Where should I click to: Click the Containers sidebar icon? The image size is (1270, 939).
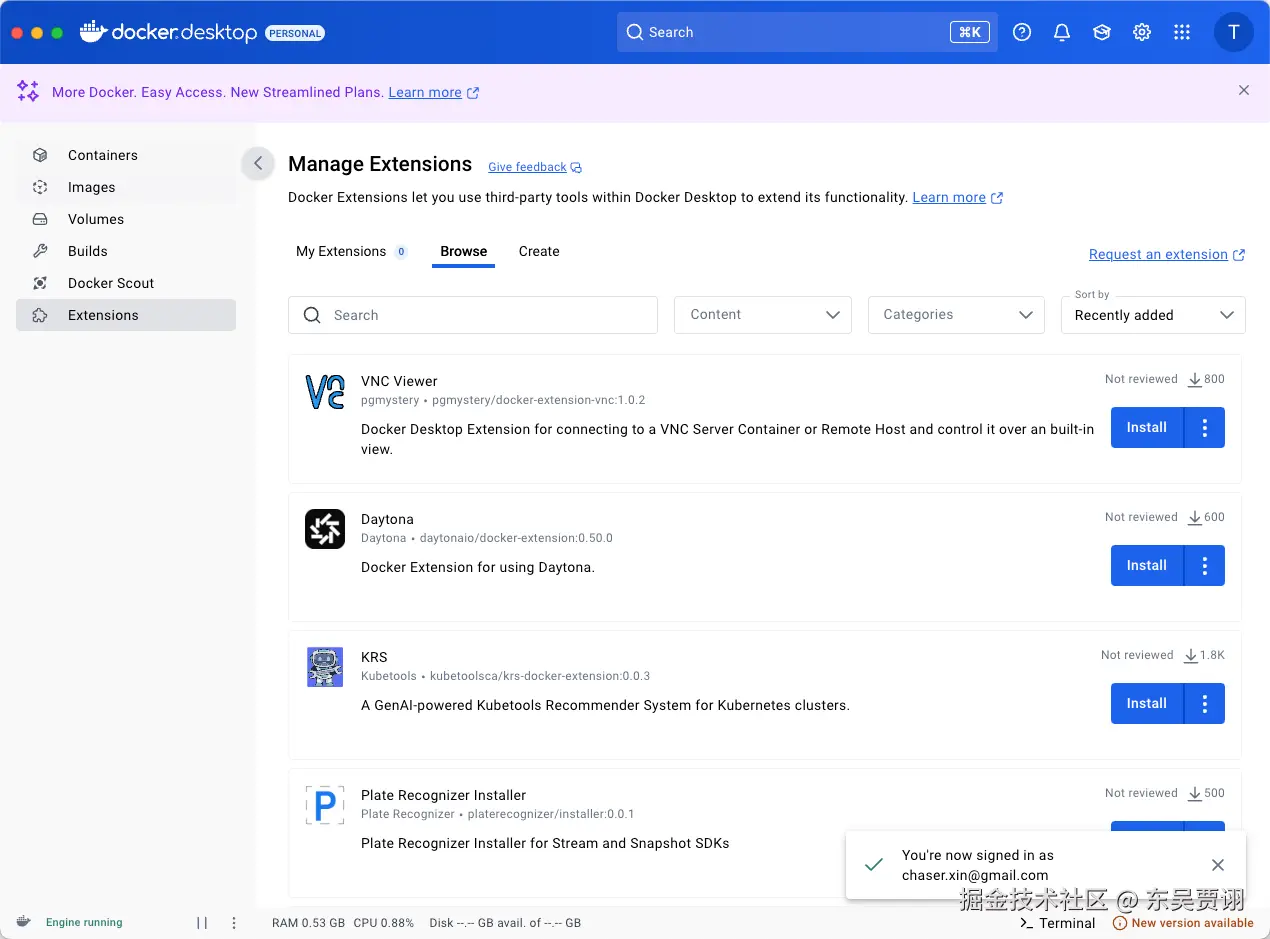coord(40,155)
